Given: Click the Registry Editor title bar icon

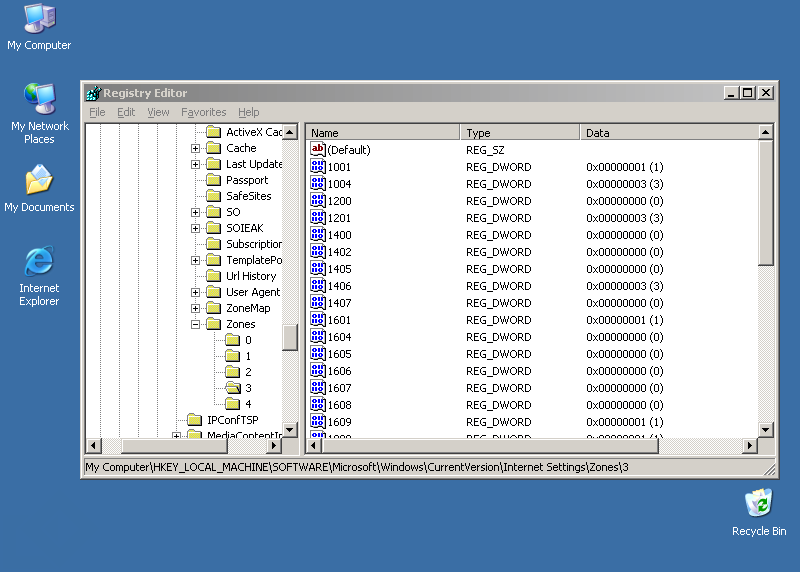Looking at the screenshot, I should [x=93, y=93].
